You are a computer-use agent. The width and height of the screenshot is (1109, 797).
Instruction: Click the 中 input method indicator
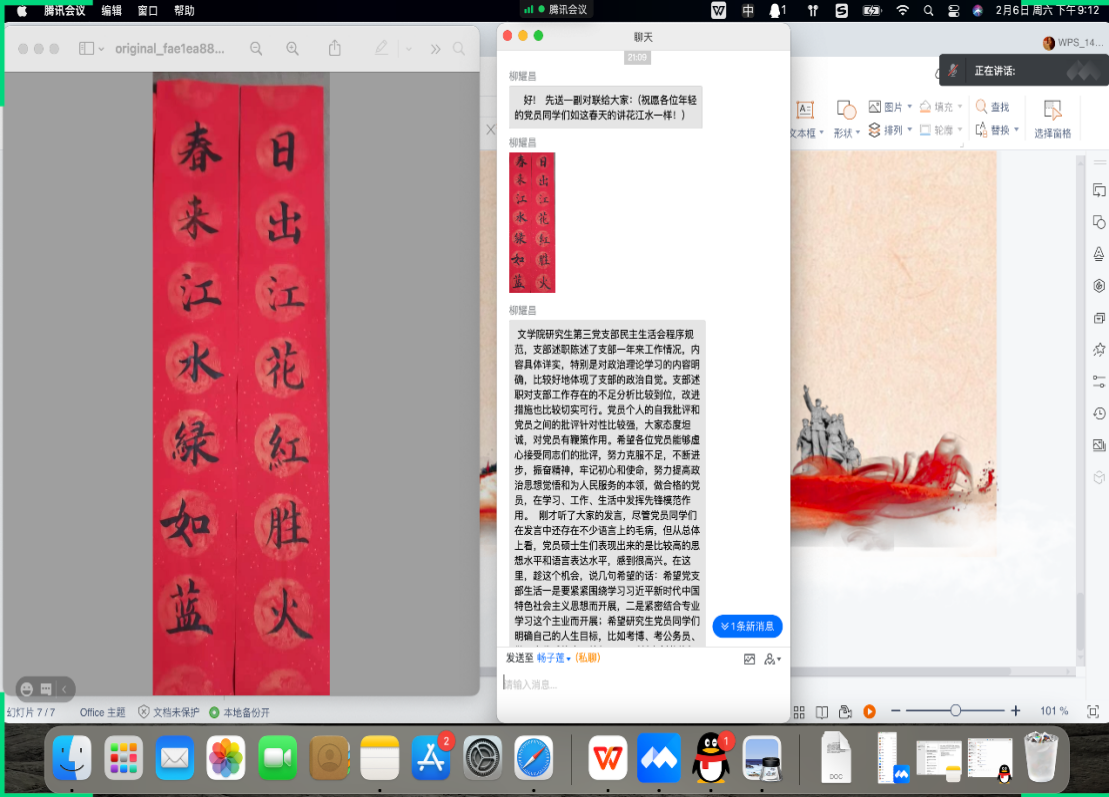coord(748,11)
